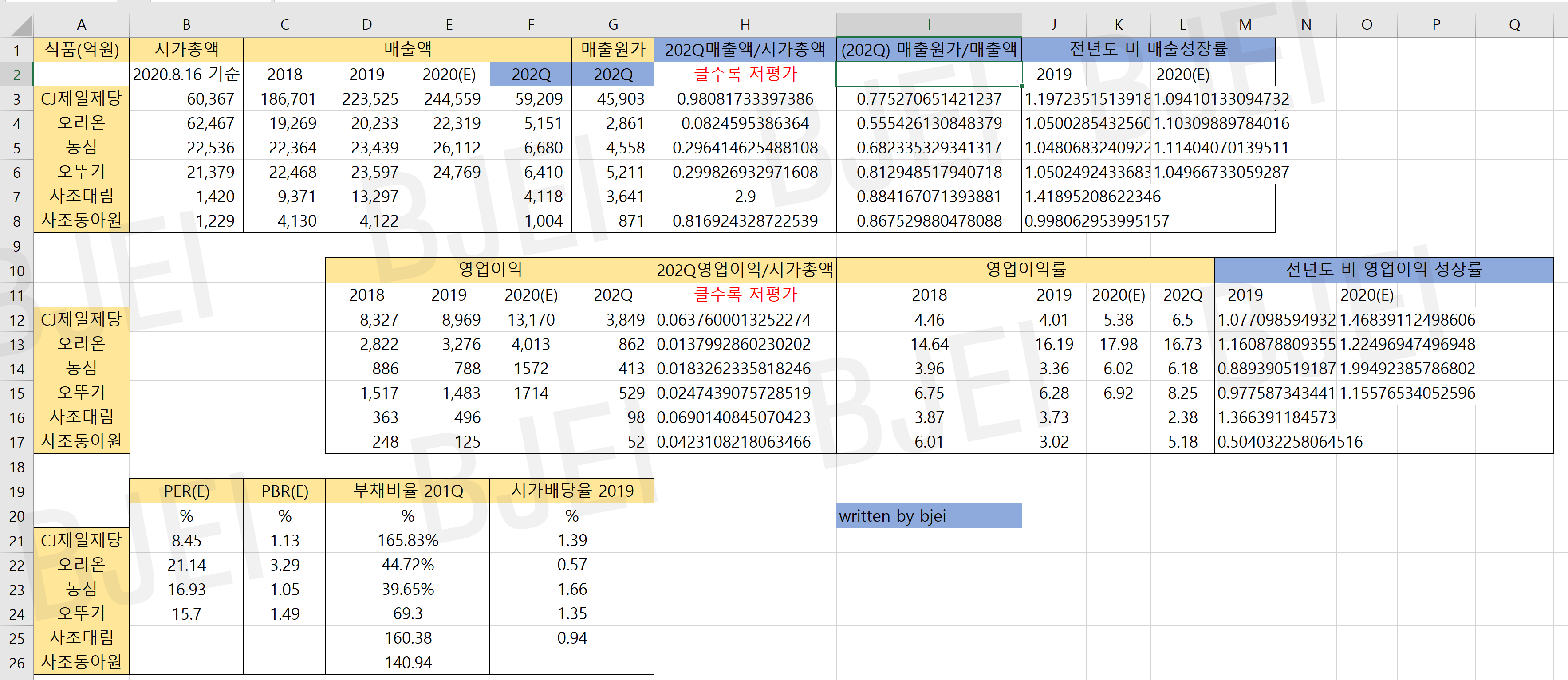Select the 165.83% debt ratio cell
Image resolution: width=1568 pixels, height=680 pixels.
(407, 540)
